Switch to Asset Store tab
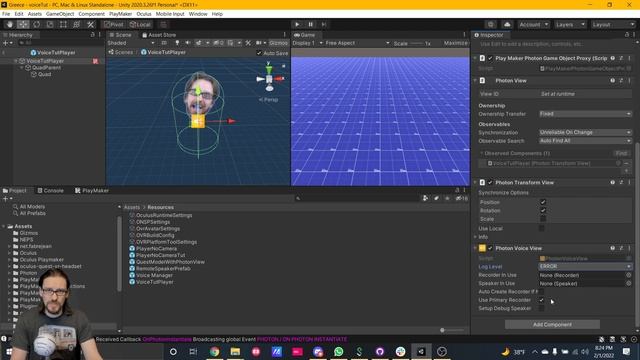640x360 pixels. coord(159,35)
